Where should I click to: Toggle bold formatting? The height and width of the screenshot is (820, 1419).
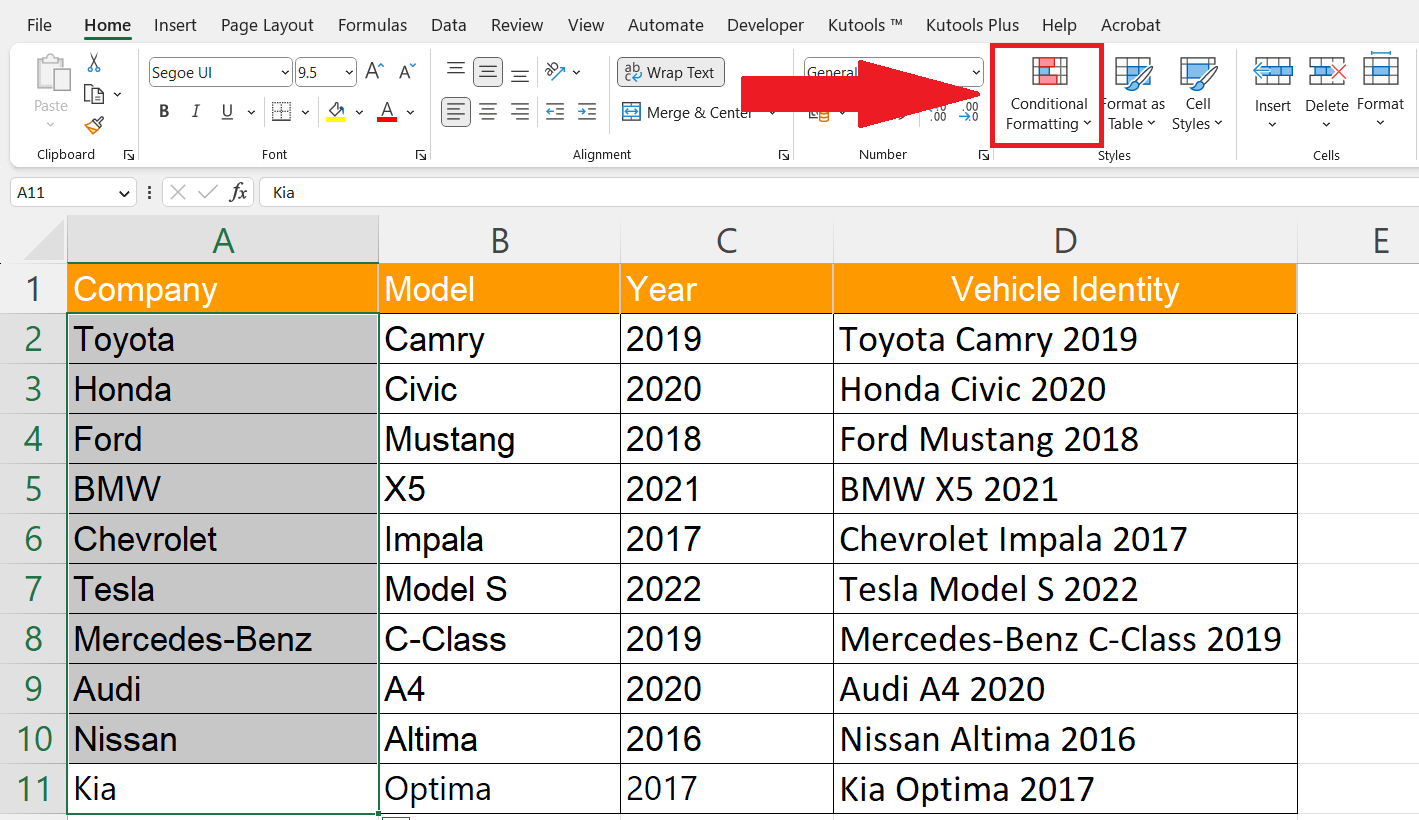tap(163, 111)
